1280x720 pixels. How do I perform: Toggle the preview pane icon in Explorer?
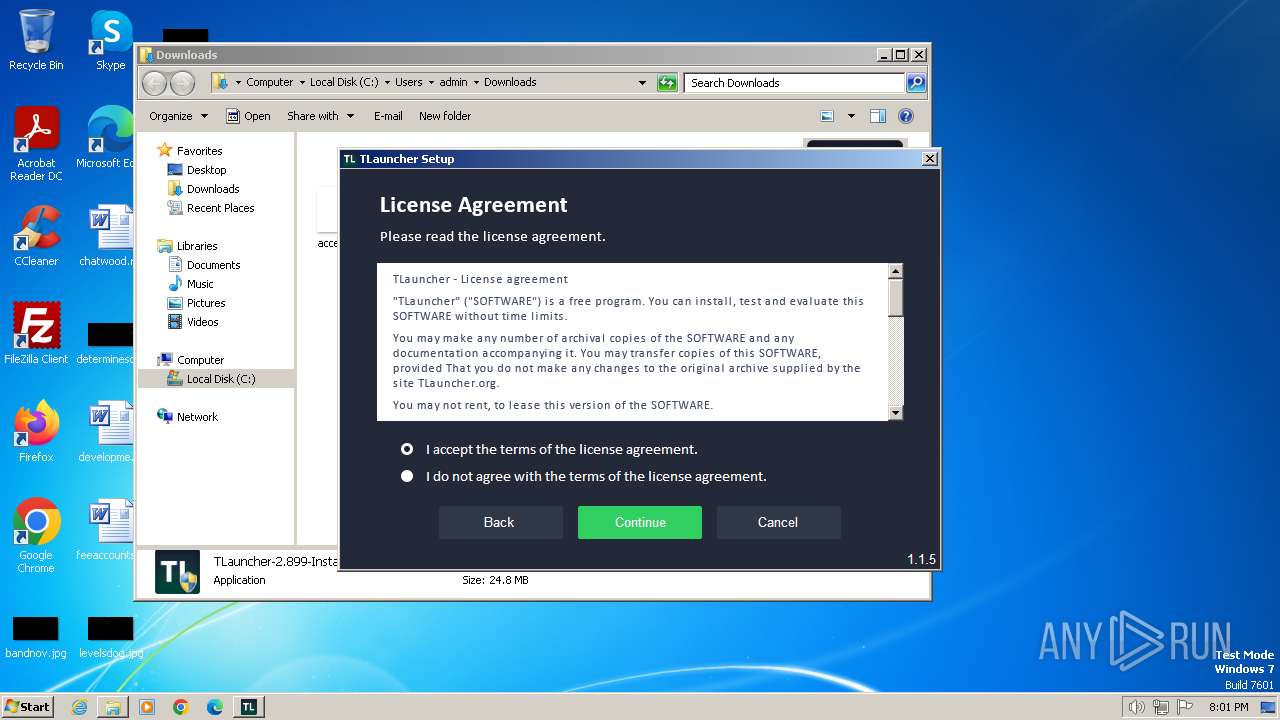878,116
